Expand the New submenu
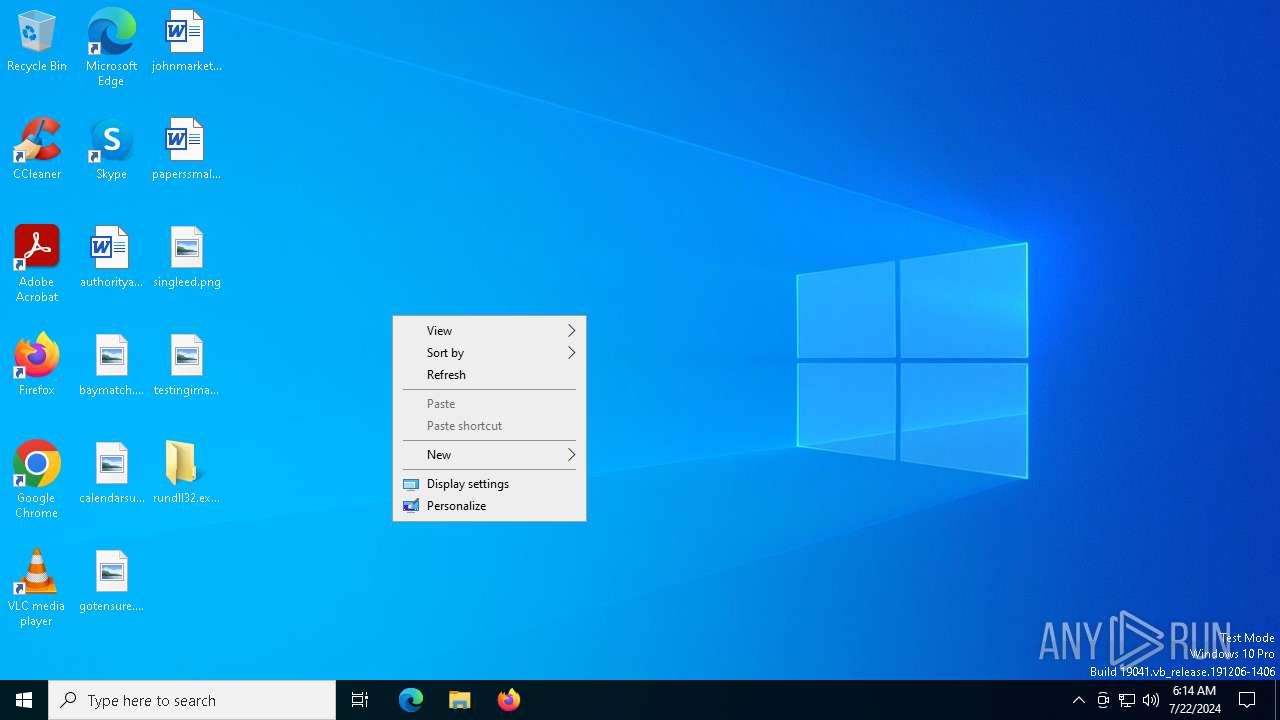Screen dimensions: 1280x720 [x=489, y=455]
